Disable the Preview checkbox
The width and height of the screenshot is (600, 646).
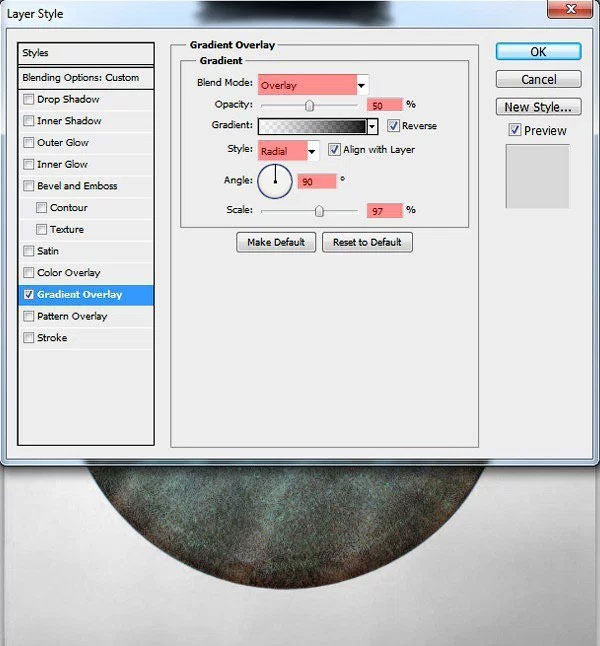point(515,130)
